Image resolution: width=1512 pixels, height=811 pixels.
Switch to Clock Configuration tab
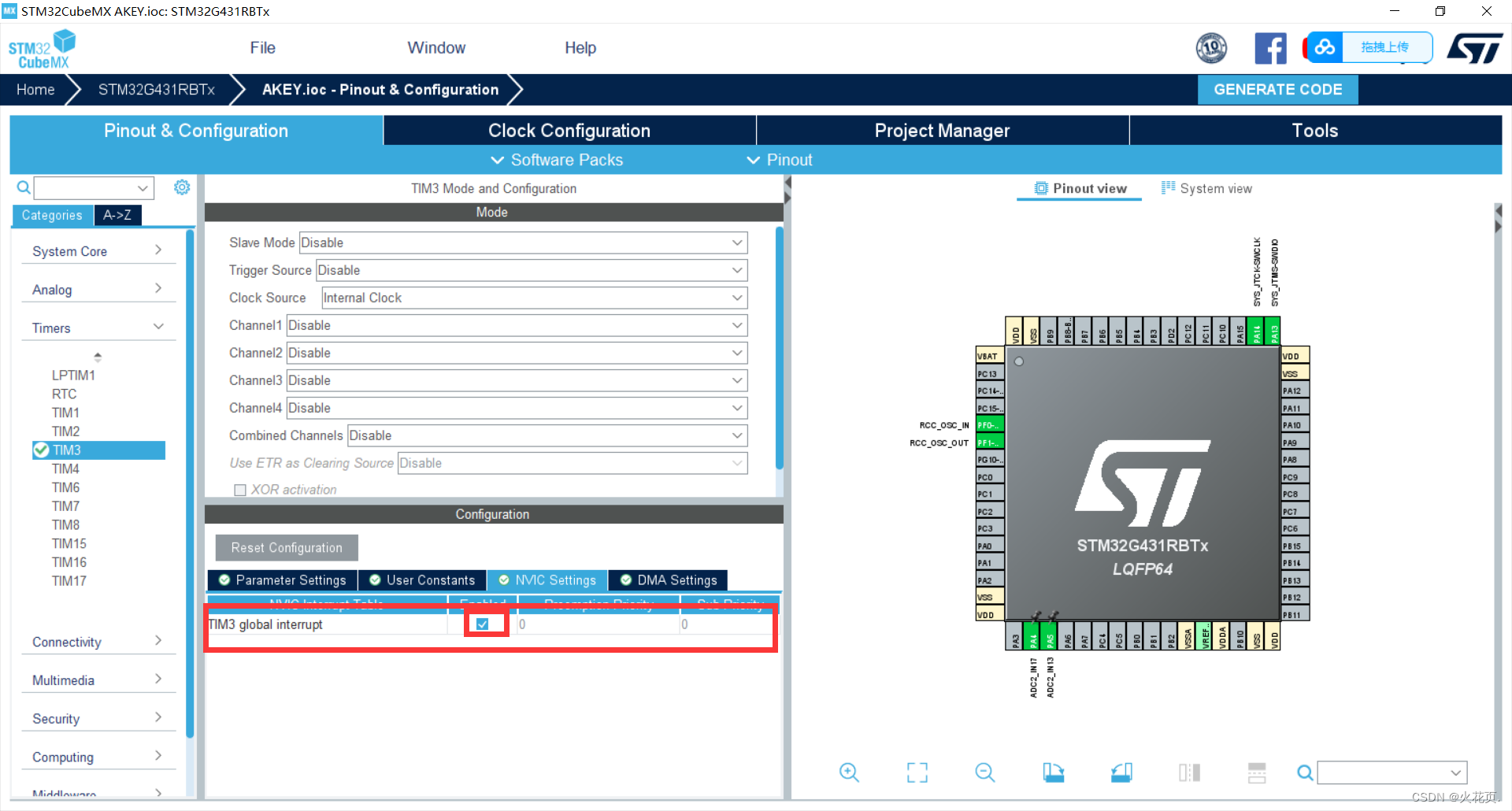569,131
